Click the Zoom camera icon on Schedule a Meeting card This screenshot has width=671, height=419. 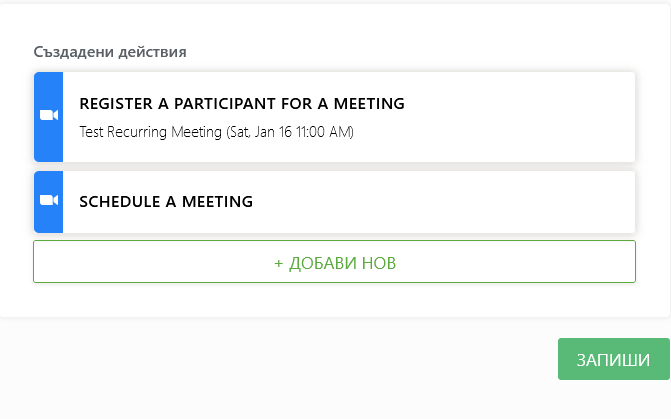(x=48, y=201)
